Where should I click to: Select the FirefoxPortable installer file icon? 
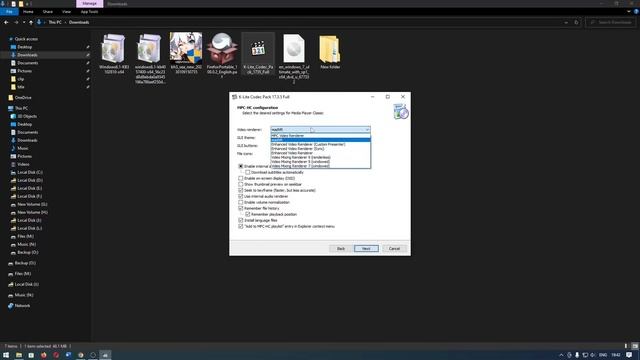pos(222,54)
